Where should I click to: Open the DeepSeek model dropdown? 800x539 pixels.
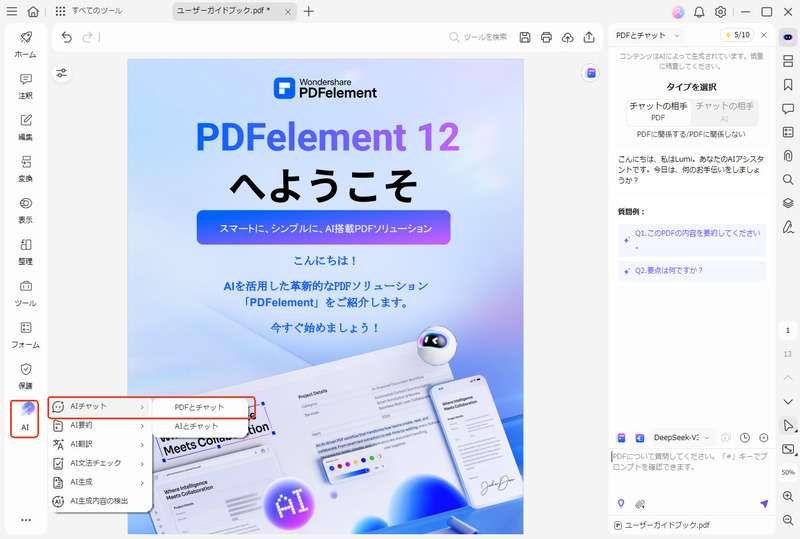coord(681,437)
